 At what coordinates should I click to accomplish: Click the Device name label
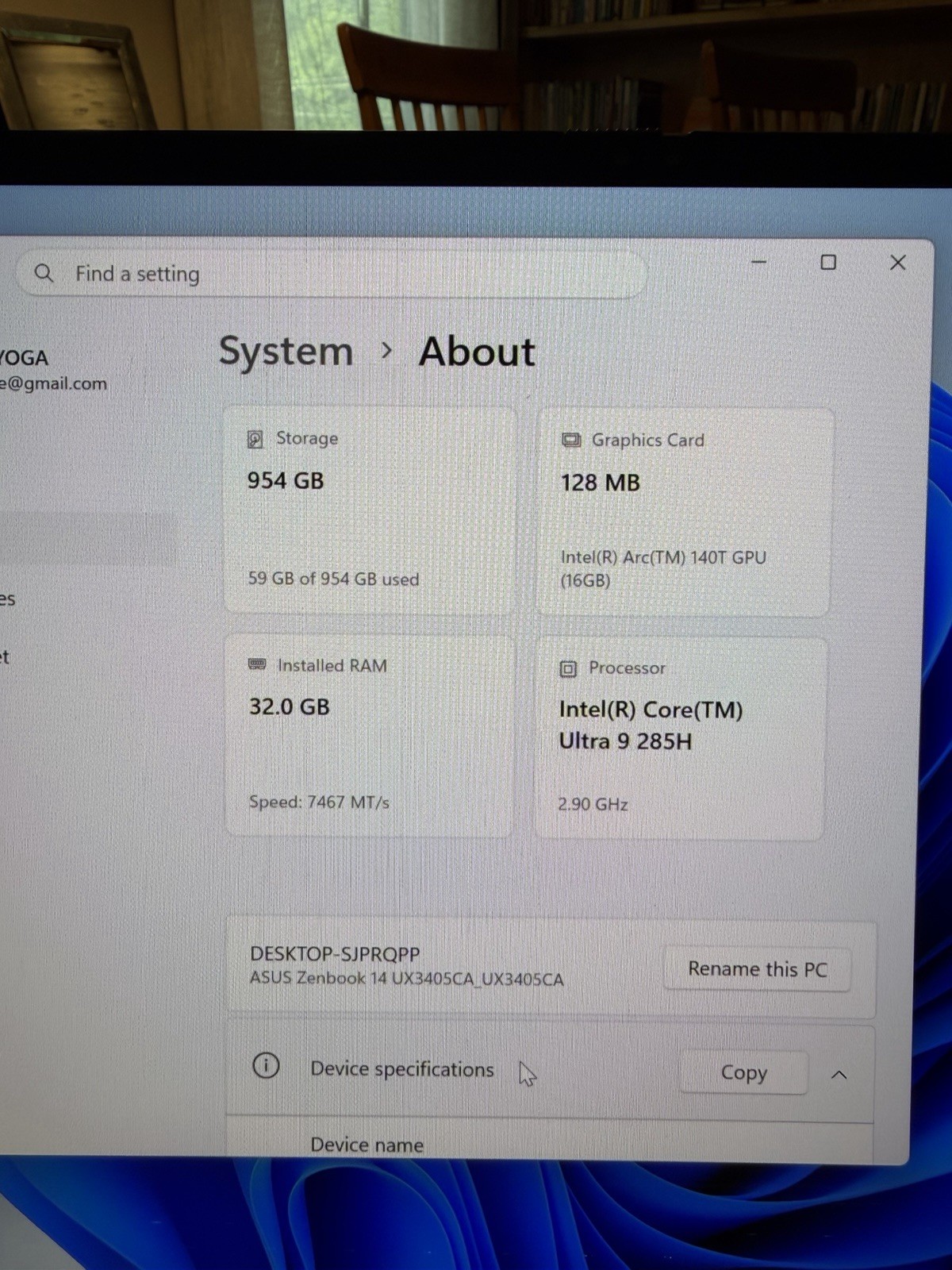pyautogui.click(x=367, y=1145)
